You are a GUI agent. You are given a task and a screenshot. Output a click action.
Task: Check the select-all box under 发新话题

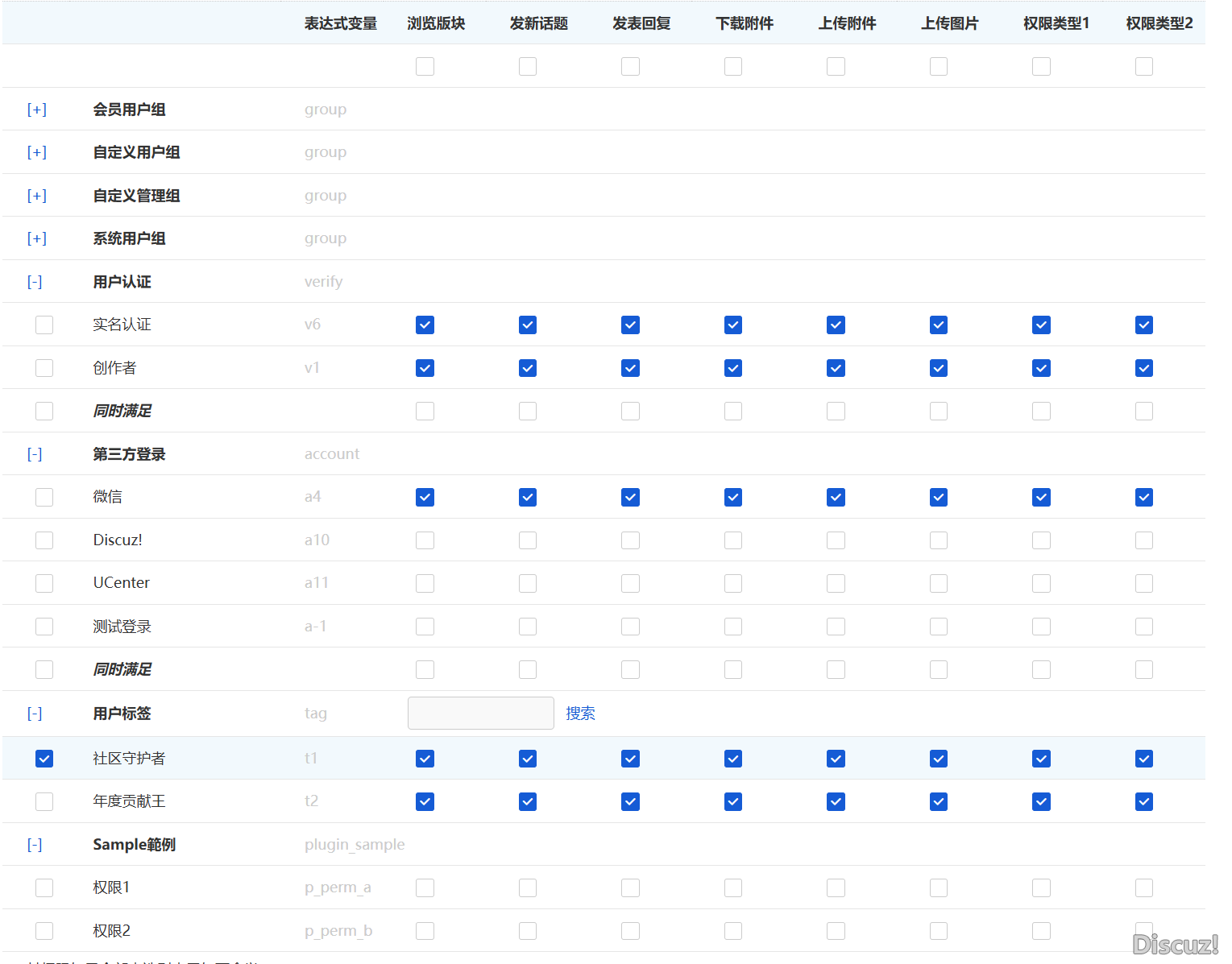pos(528,66)
